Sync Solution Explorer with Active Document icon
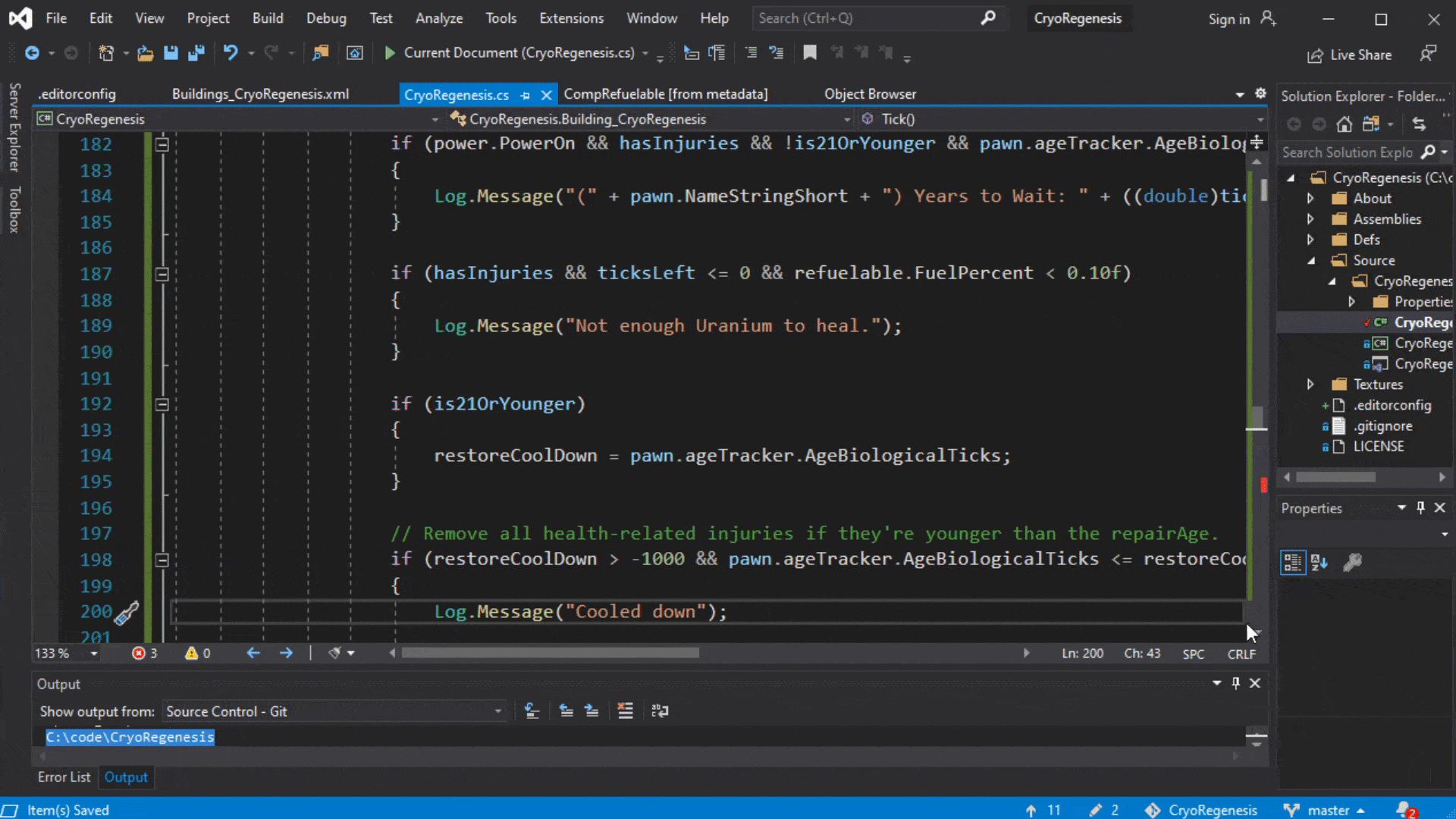Viewport: 1456px width, 819px height. pyautogui.click(x=1419, y=124)
